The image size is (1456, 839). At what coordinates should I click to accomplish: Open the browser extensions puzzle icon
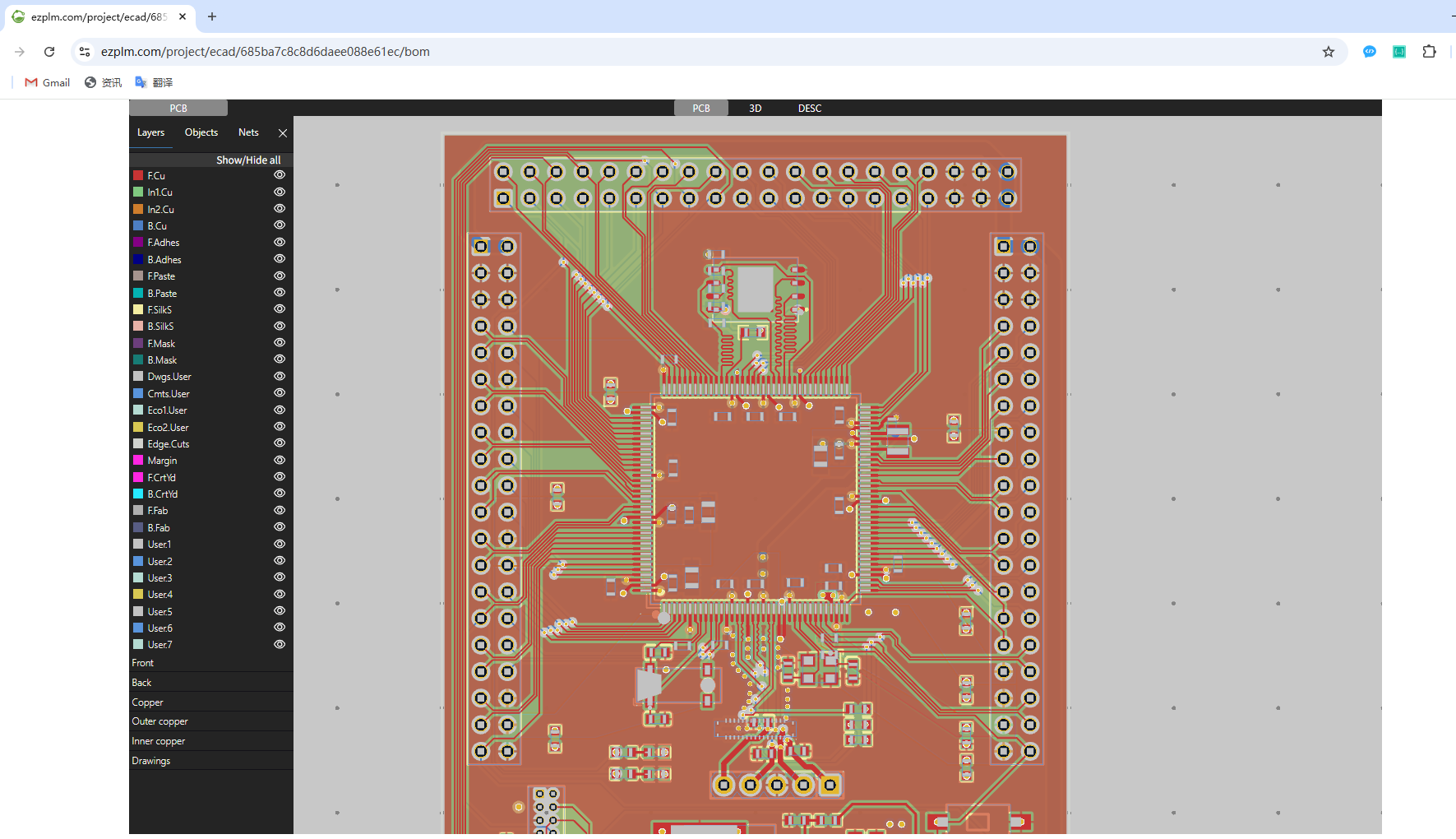click(x=1430, y=52)
